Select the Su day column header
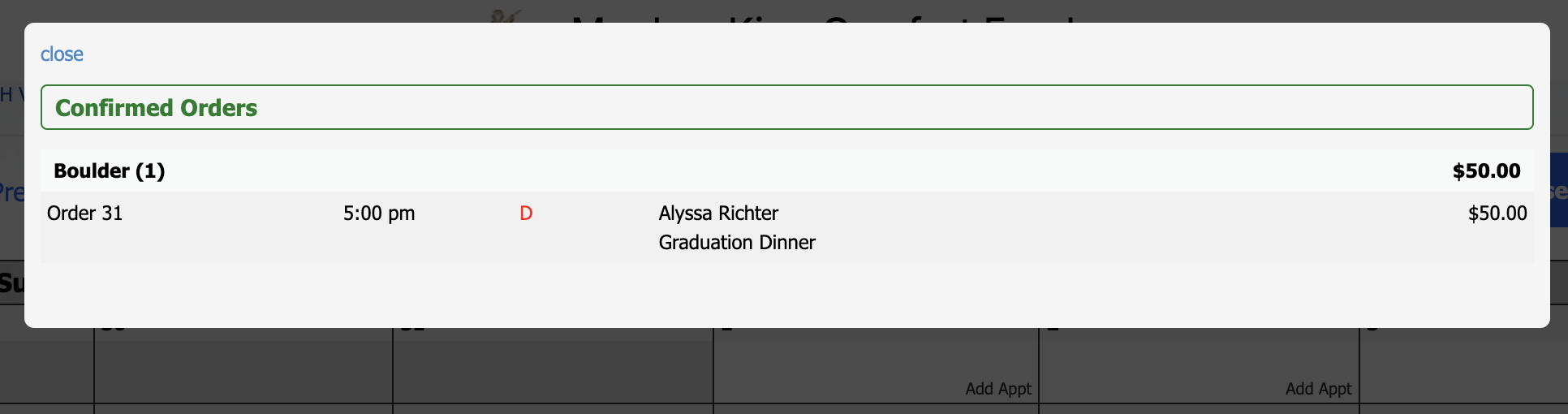This screenshot has height=414, width=1568. 12,283
